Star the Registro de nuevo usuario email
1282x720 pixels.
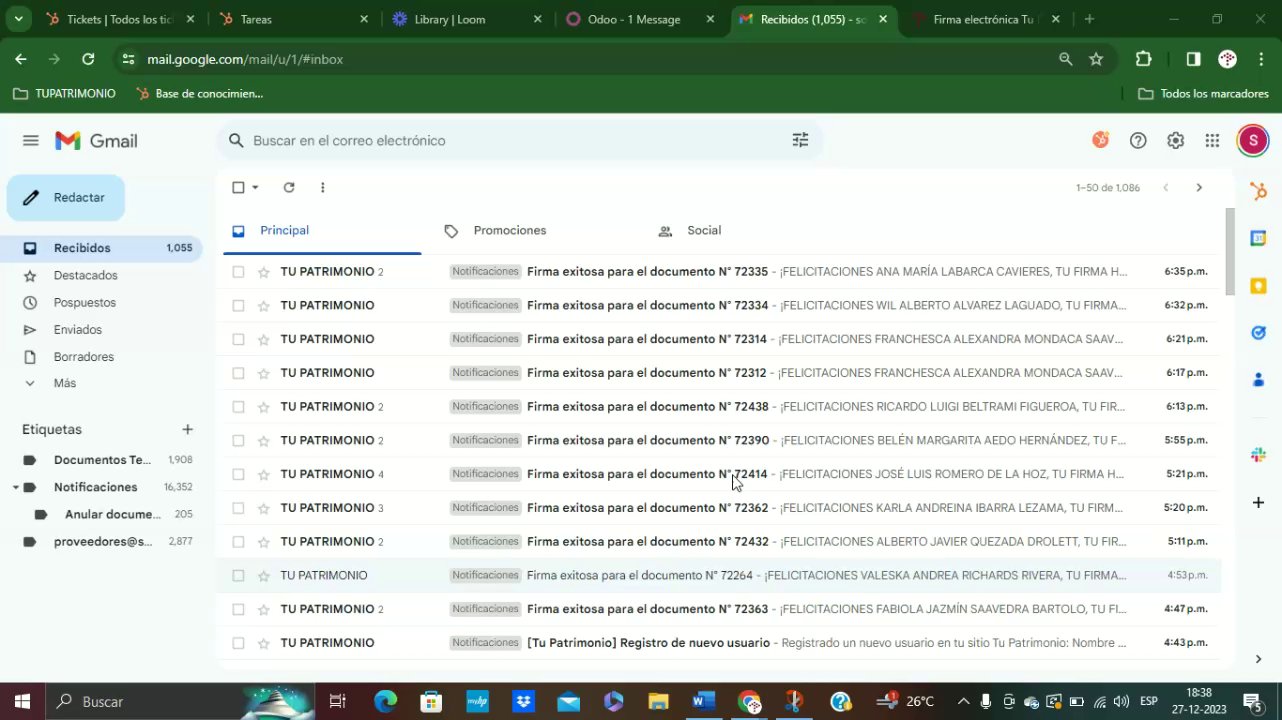264,643
